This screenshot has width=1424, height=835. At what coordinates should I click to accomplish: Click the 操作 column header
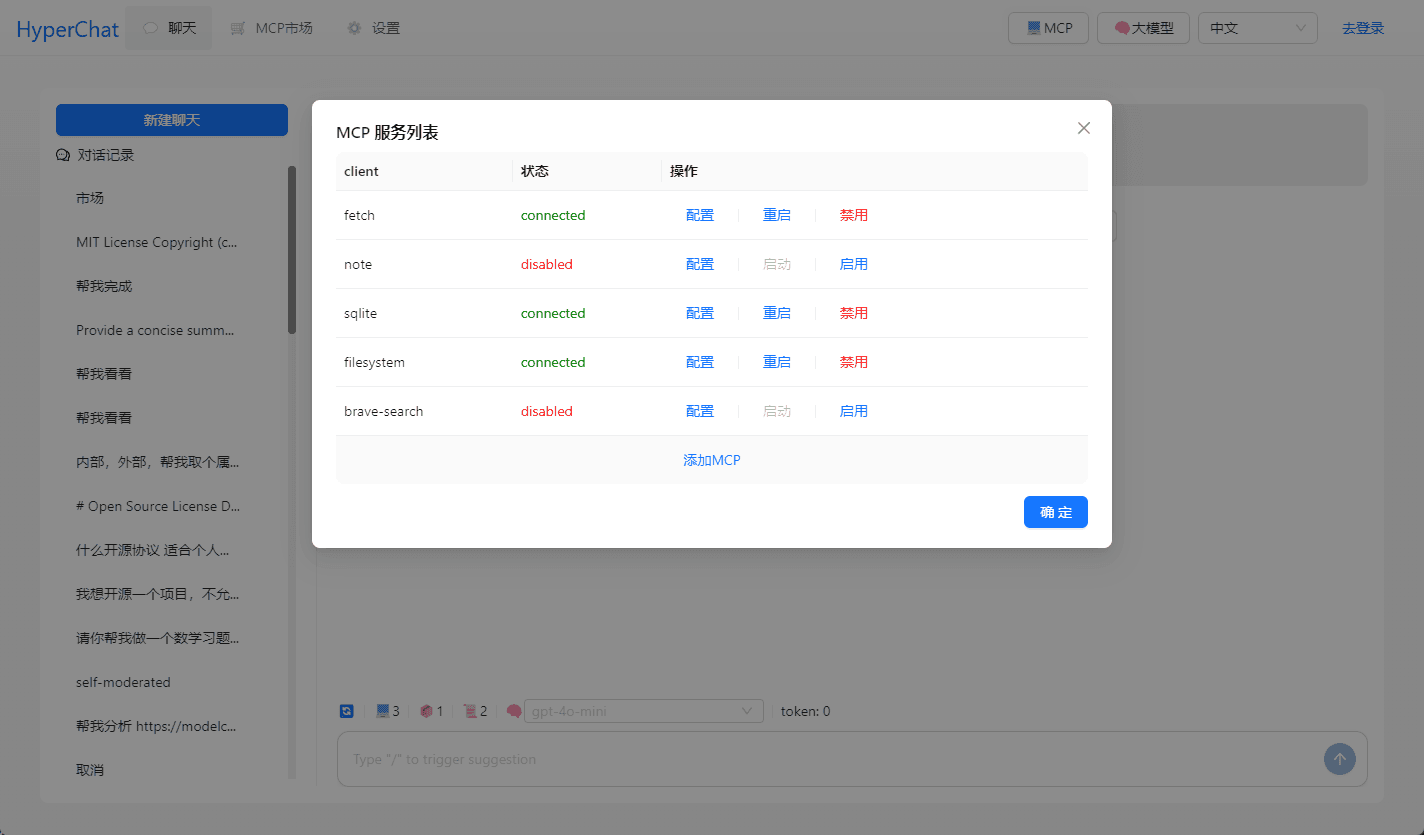875,171
